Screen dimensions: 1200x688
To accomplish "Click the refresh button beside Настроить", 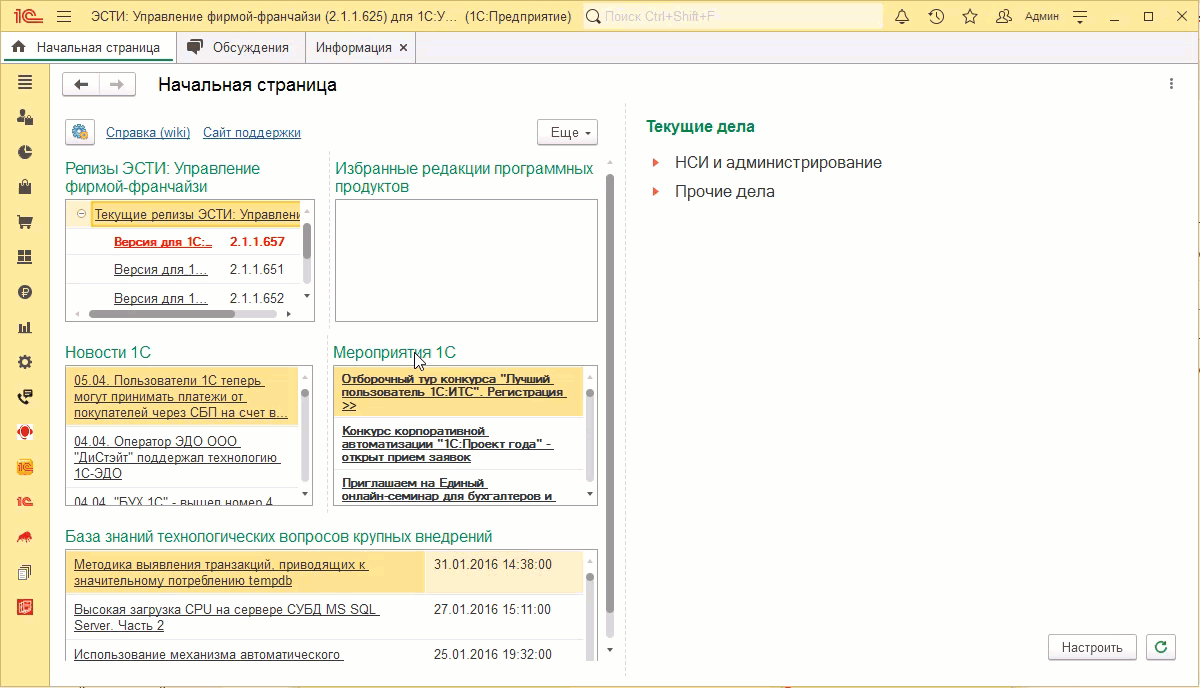I will (x=1160, y=647).
